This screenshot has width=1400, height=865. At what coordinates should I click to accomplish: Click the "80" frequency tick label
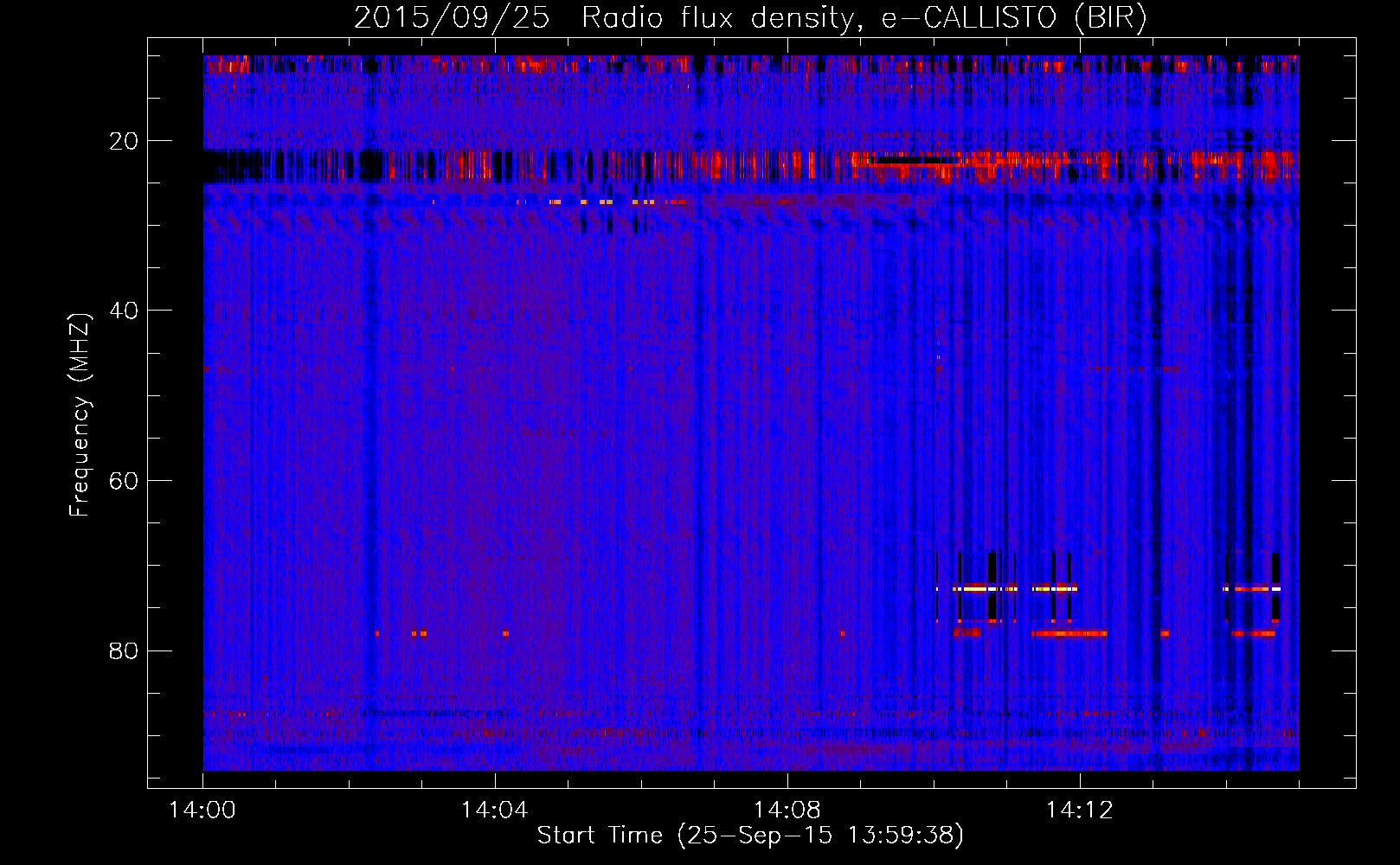(125, 650)
